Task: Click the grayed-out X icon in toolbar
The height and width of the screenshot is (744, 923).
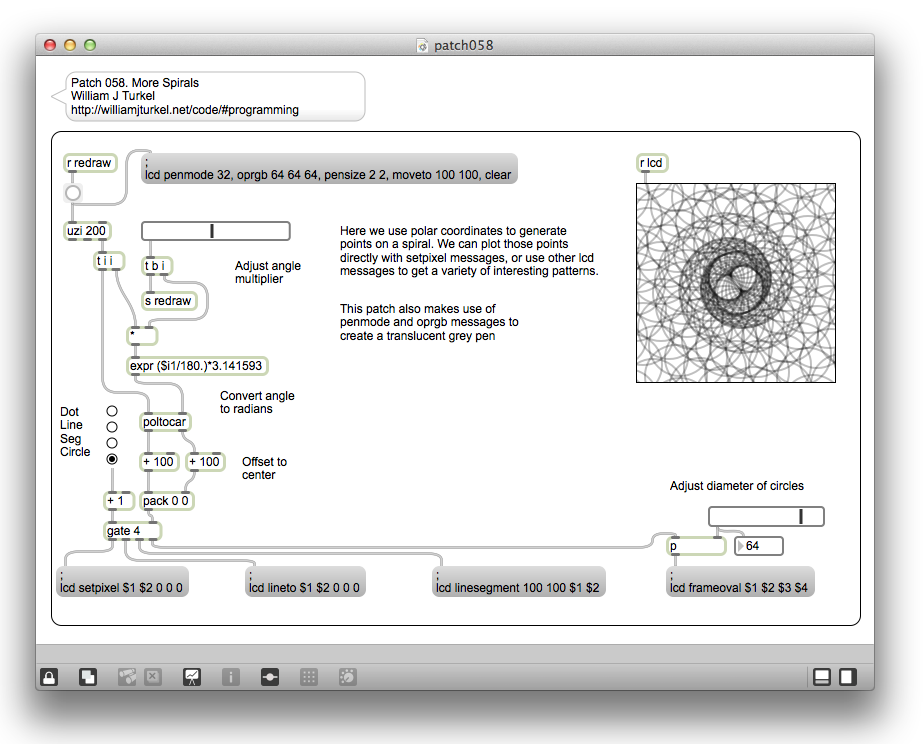Action: [x=153, y=677]
